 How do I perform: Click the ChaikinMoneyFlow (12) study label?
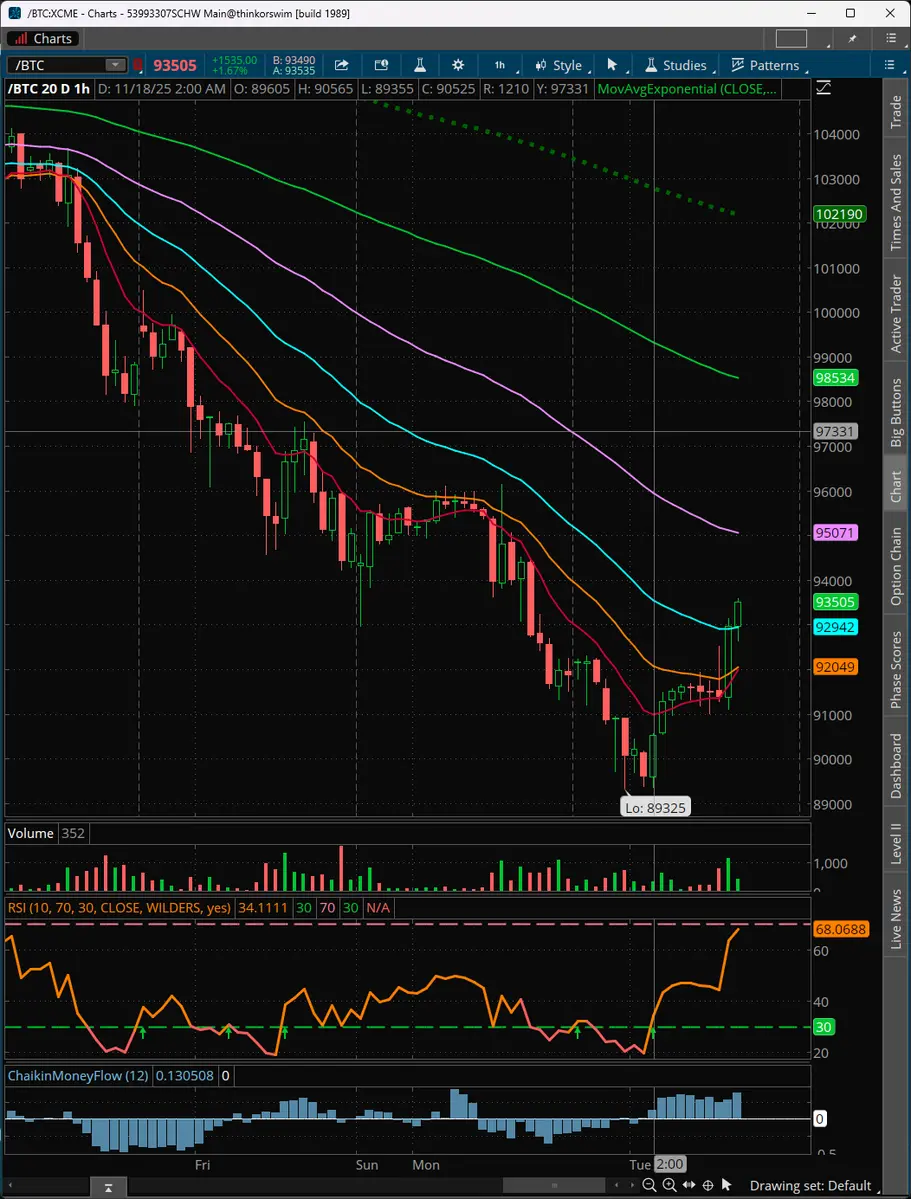coord(78,1076)
